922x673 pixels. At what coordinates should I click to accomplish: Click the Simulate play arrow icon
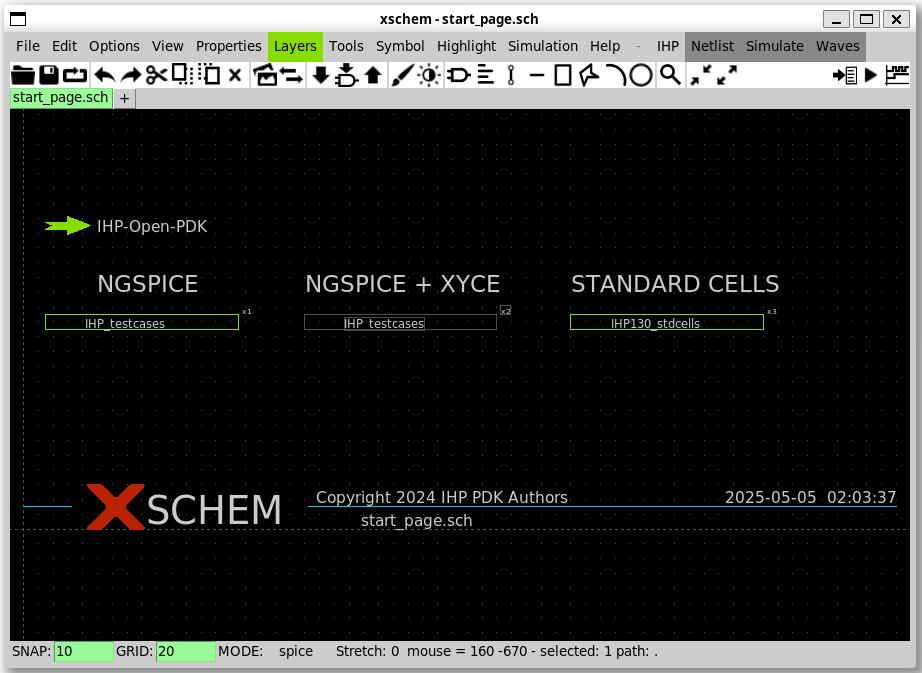click(x=870, y=75)
